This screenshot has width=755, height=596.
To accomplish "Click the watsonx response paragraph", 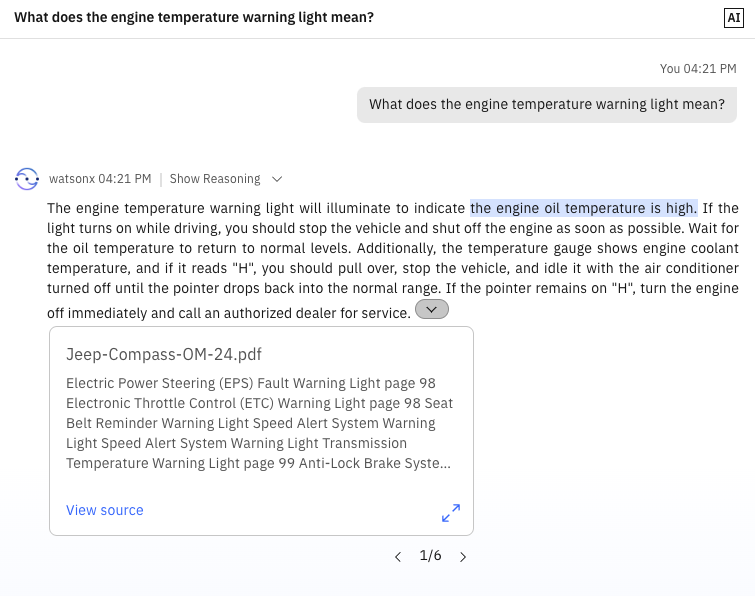I will pyautogui.click(x=393, y=260).
